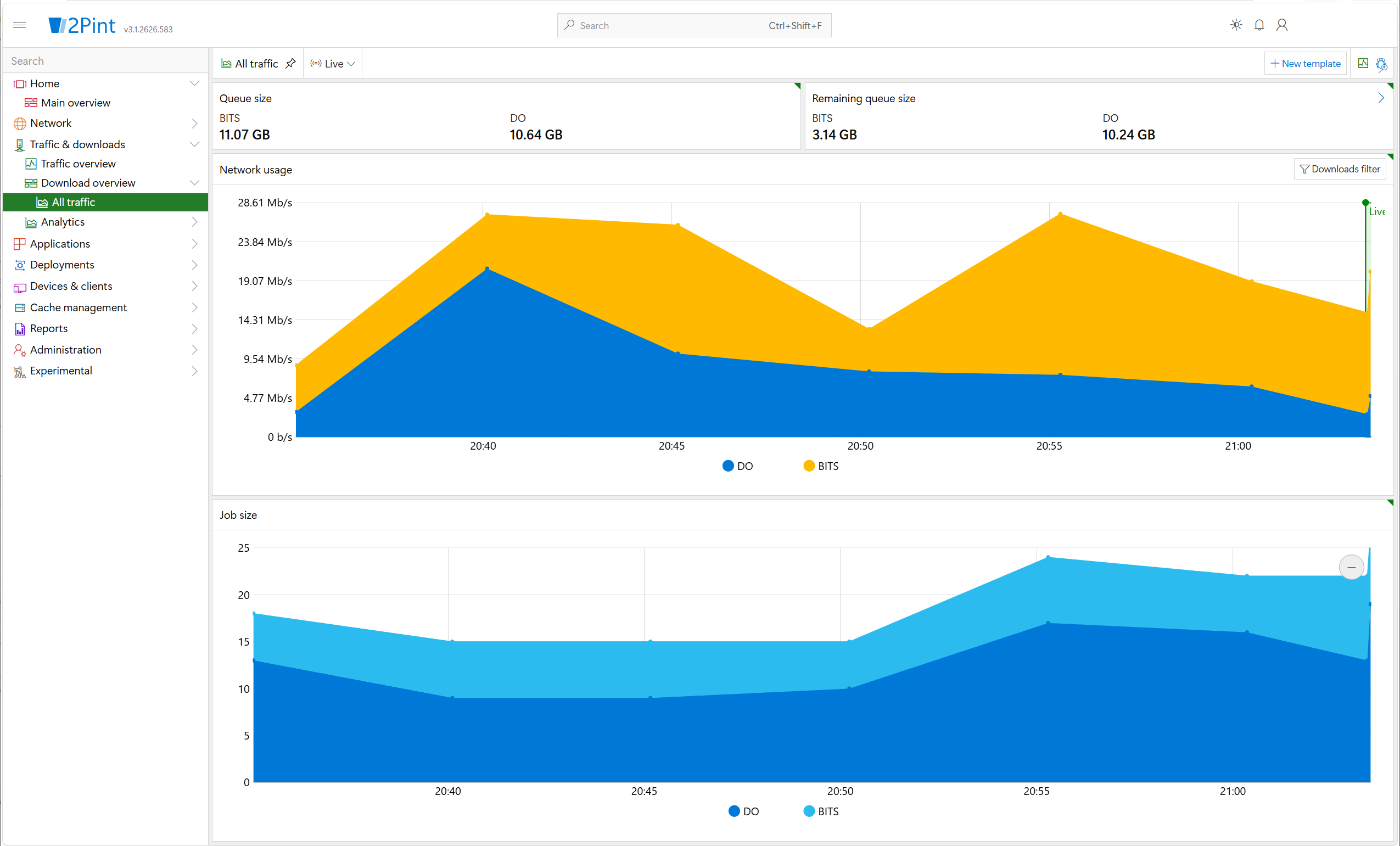Select All traffic in sidebar
Viewport: 1400px width, 846px height.
[105, 202]
